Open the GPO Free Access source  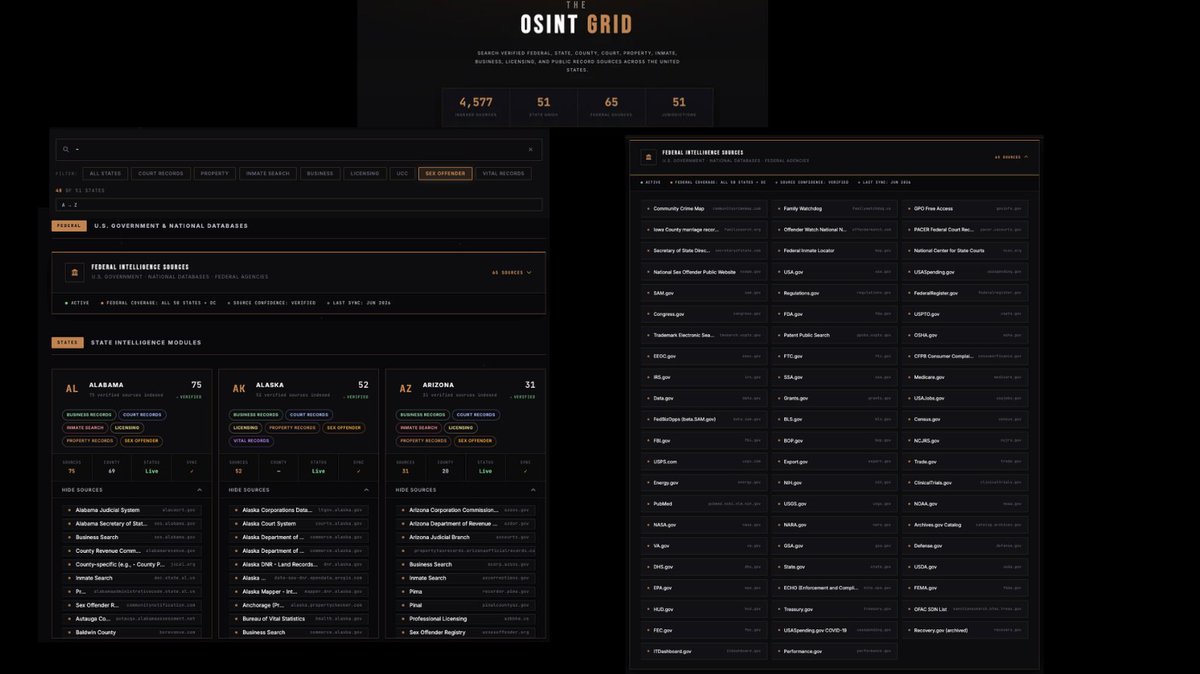pos(965,209)
